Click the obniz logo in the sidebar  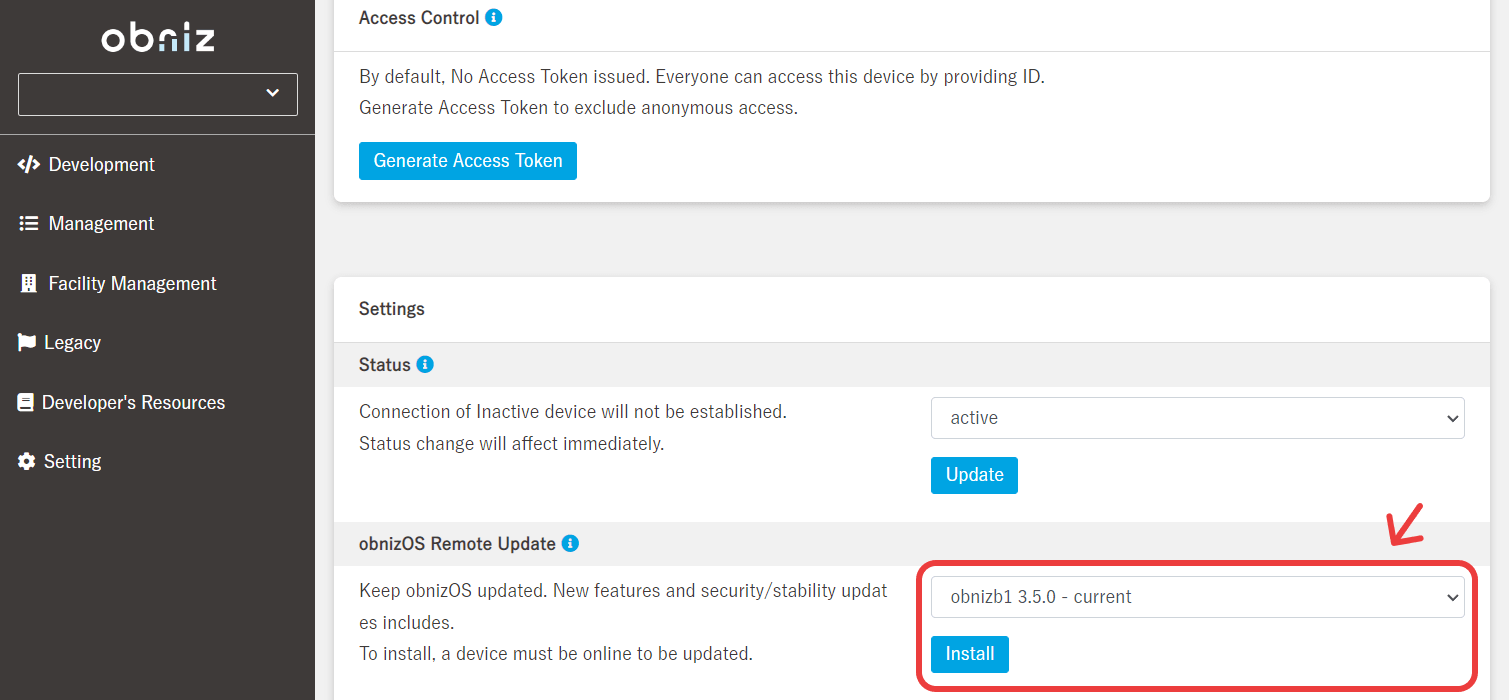pyautogui.click(x=158, y=38)
